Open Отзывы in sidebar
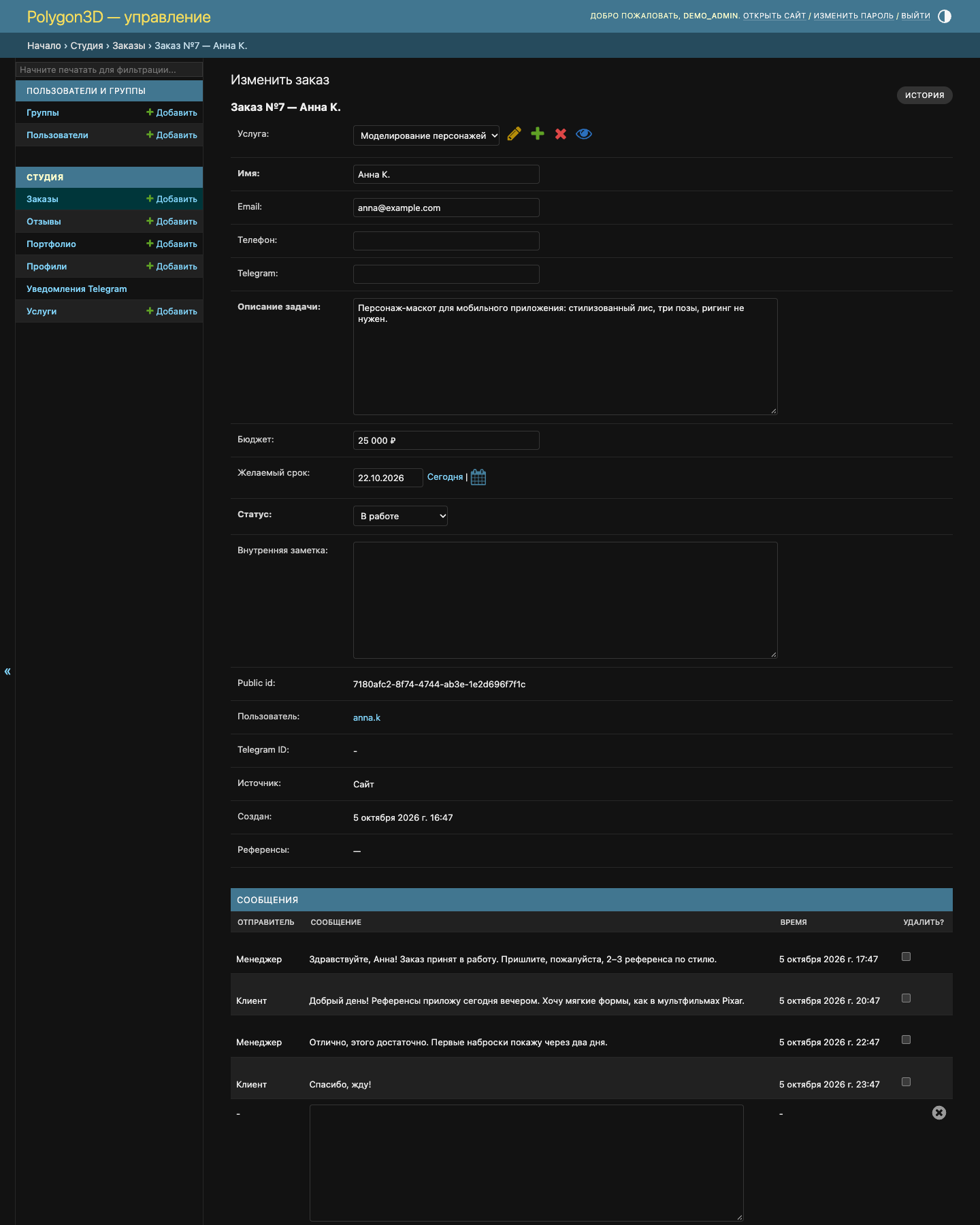980x1225 pixels. click(x=44, y=222)
